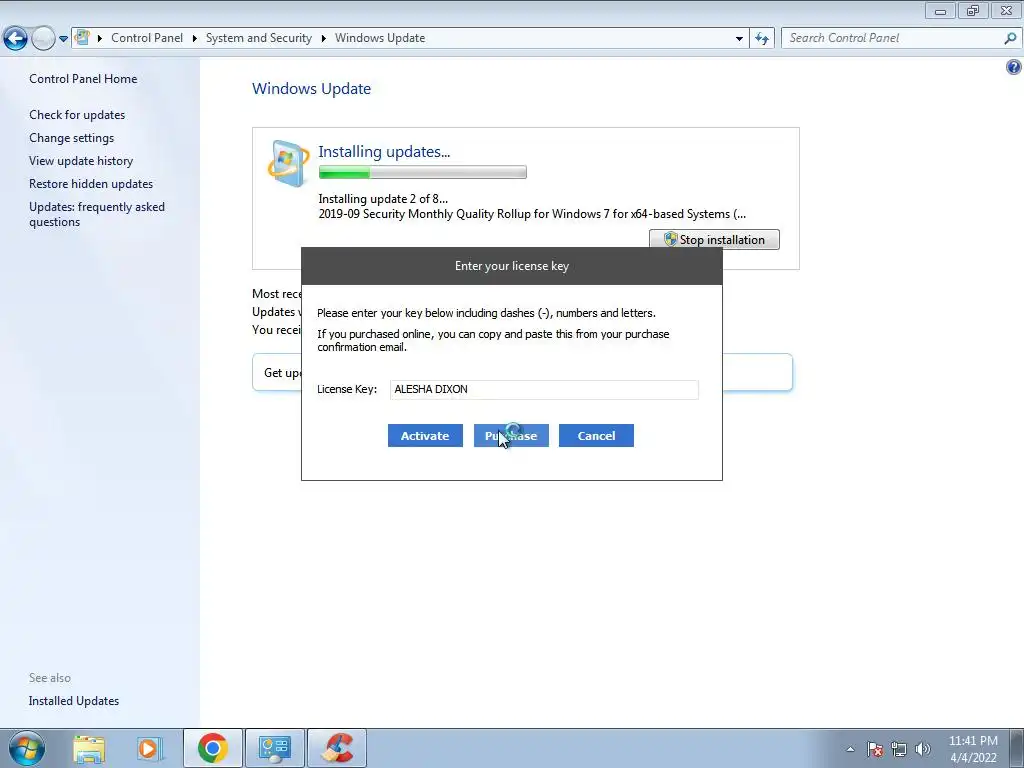Expand the arrow after Control Panel breadcrumb
This screenshot has width=1024, height=768.
[x=195, y=38]
